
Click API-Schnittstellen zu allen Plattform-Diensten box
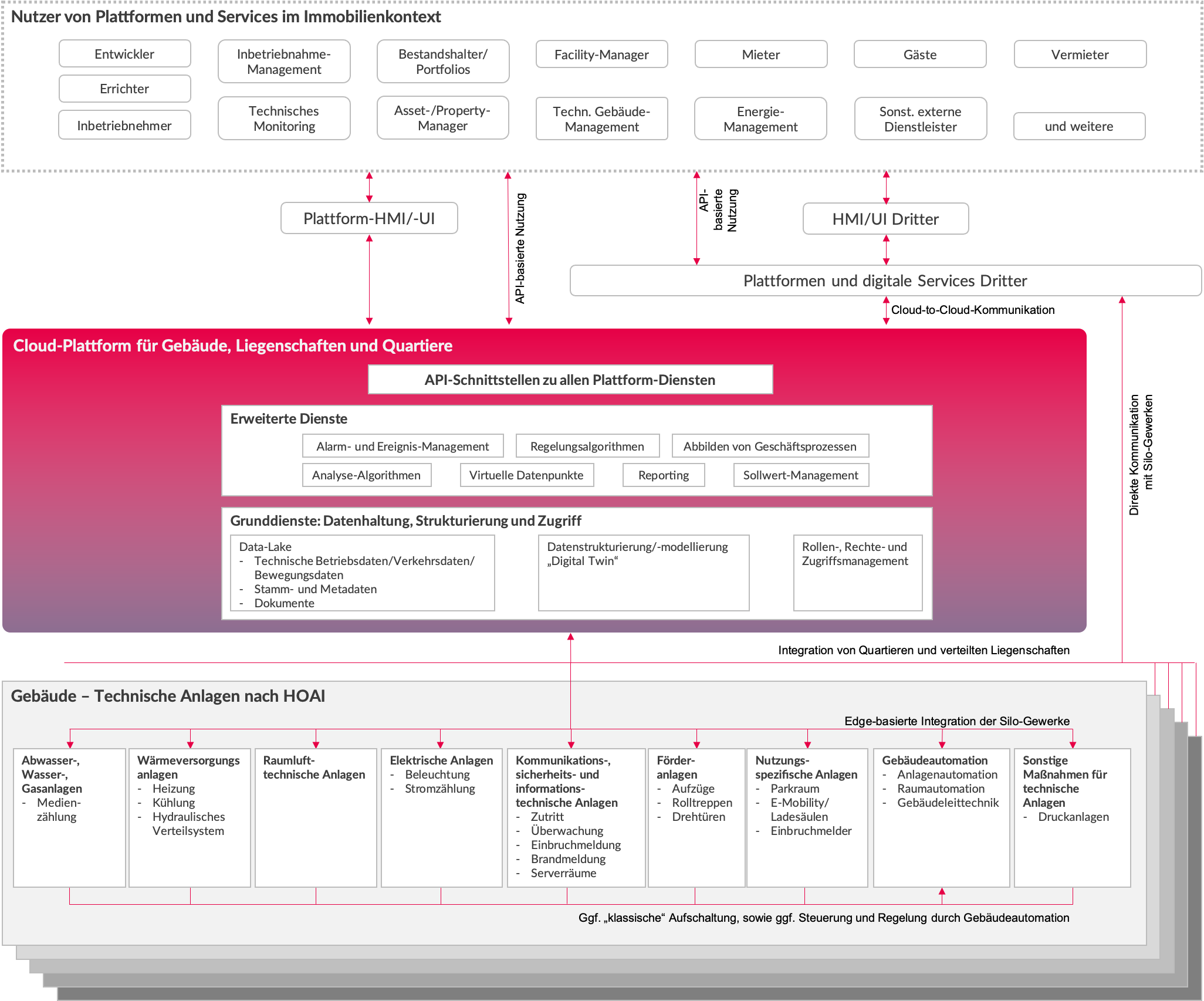570,380
